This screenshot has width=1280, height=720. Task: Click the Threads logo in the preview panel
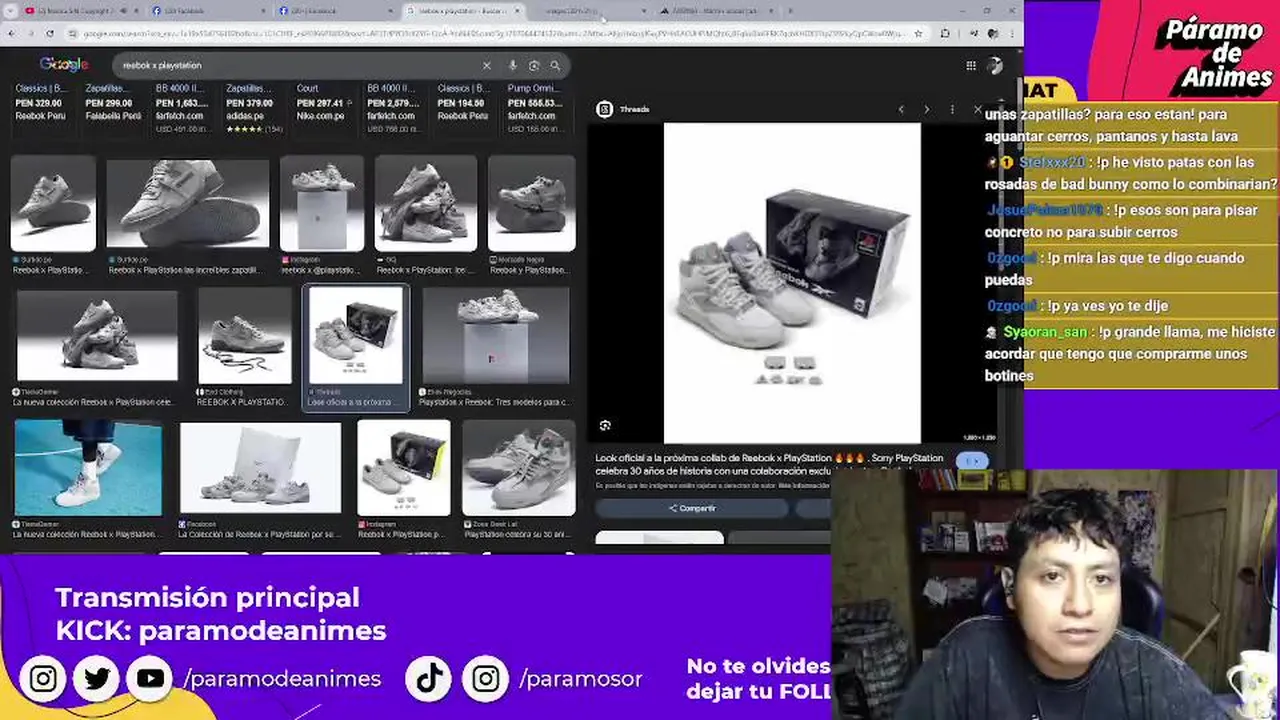coord(605,109)
